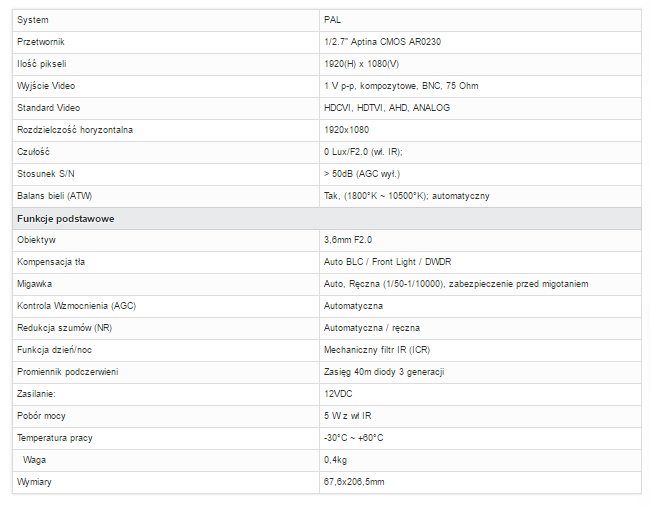Click the Redukcja szumów (NR) label
The image size is (650, 507).
64,327
